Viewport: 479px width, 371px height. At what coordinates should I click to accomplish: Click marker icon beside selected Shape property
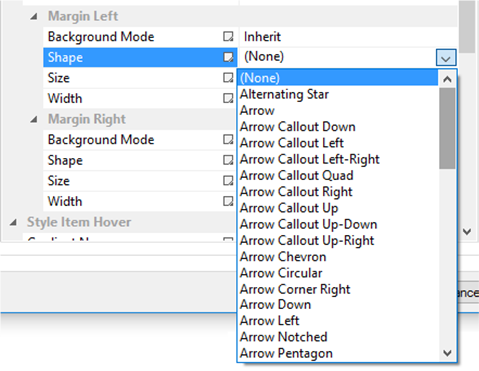coord(228,57)
